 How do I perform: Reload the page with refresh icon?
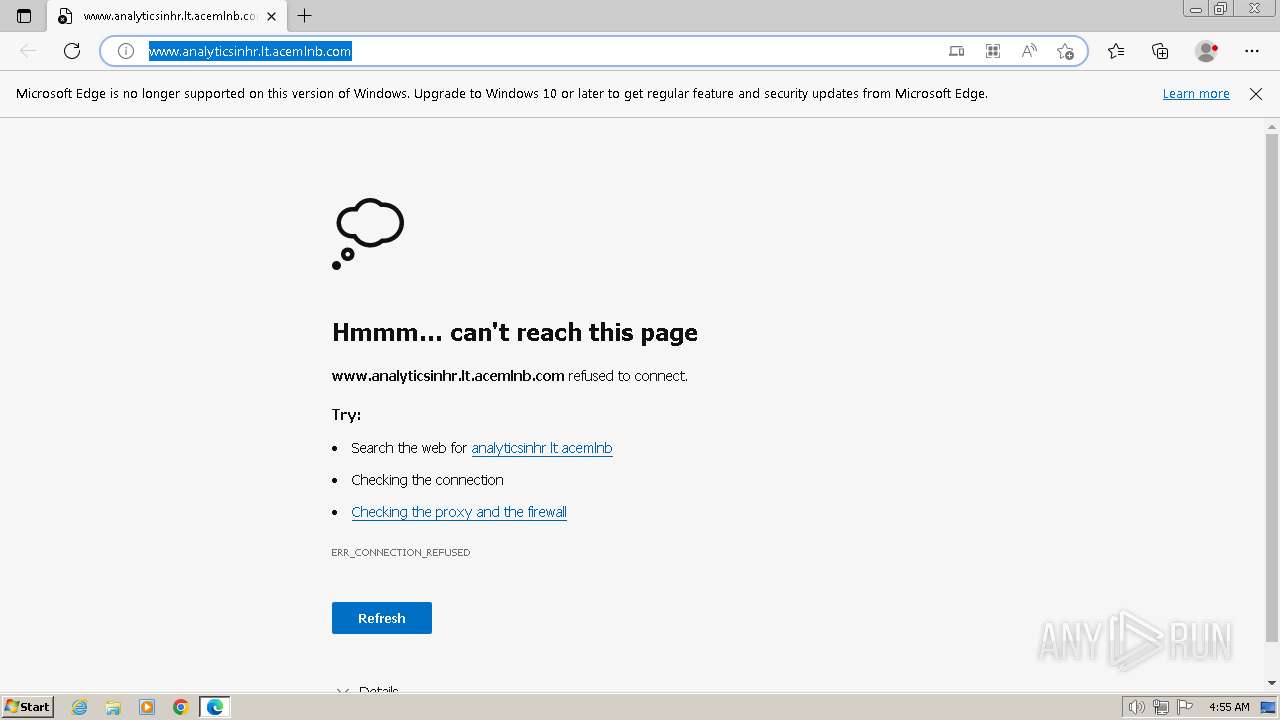click(72, 51)
